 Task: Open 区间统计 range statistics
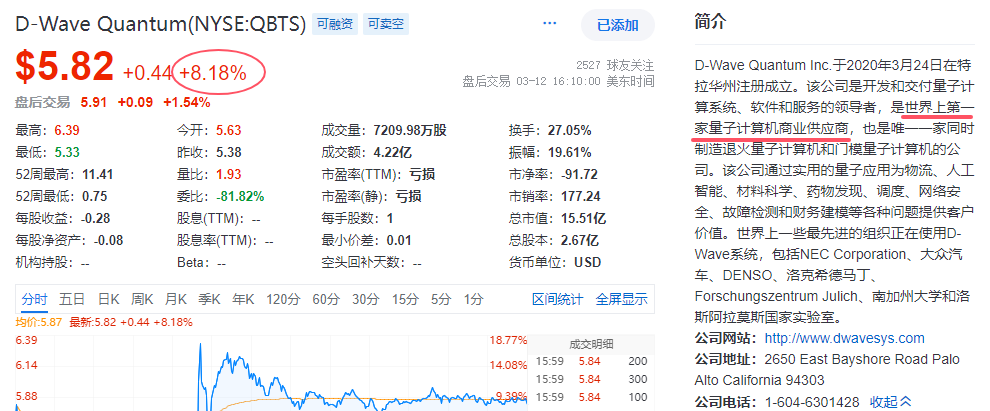(x=558, y=299)
